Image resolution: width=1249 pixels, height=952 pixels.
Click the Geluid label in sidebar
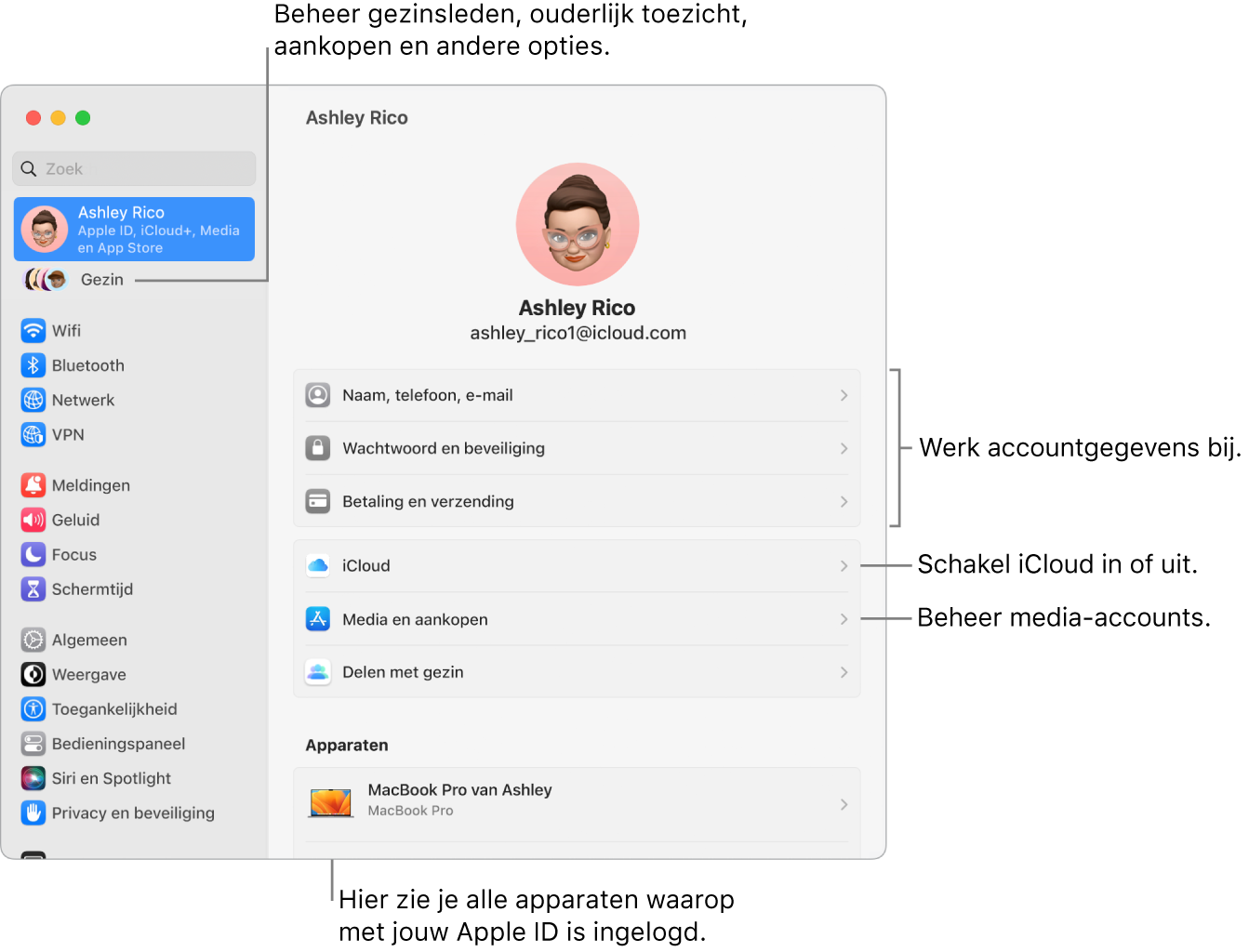coord(75,520)
